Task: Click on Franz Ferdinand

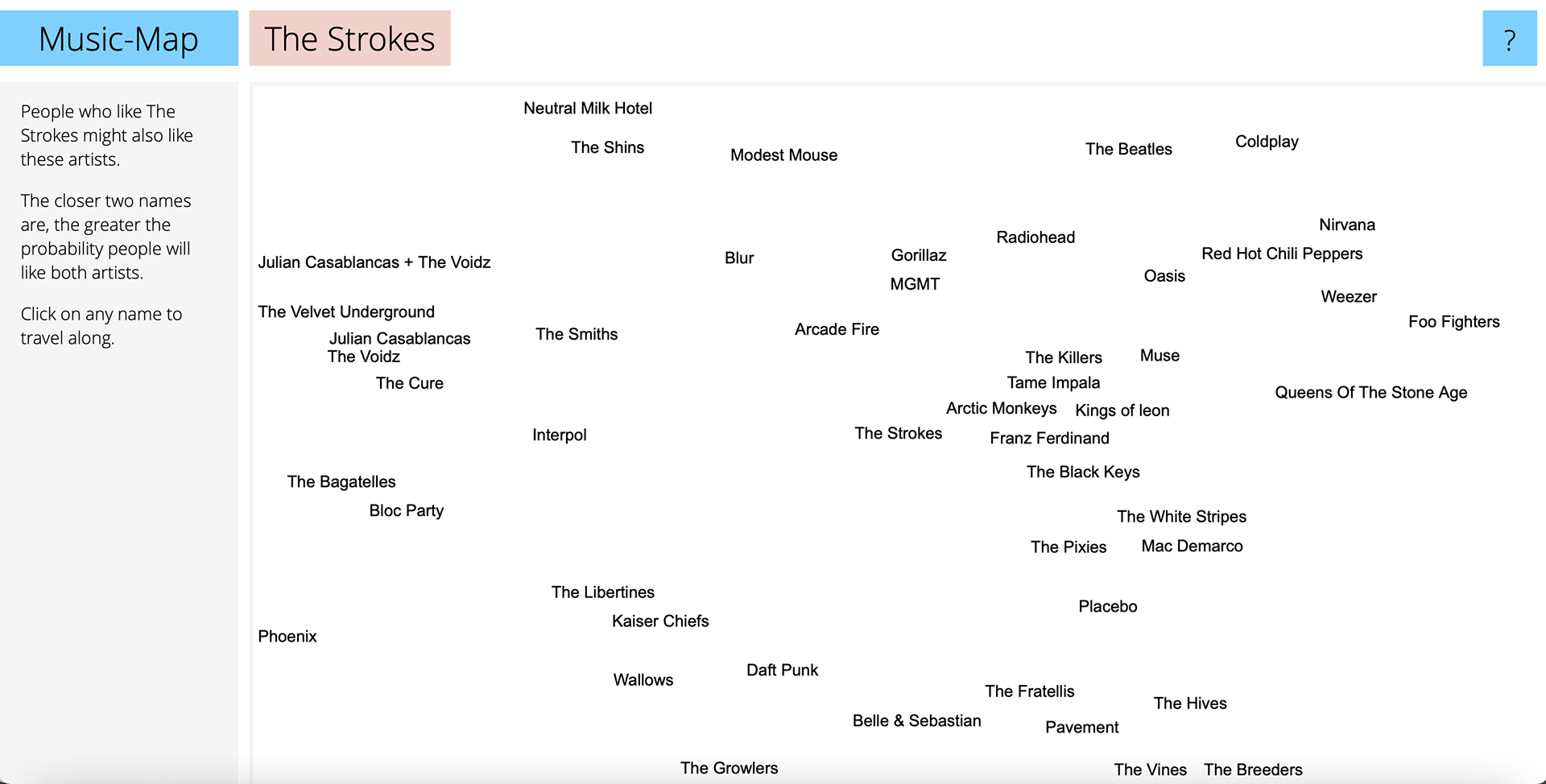Action: tap(1049, 438)
